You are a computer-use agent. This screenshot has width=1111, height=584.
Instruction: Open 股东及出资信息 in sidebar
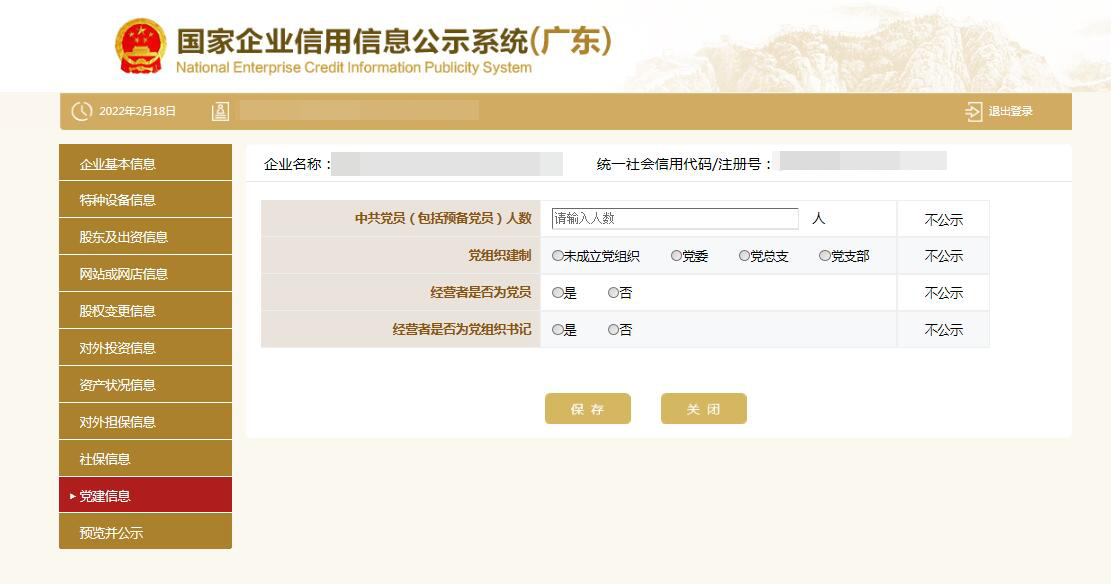pyautogui.click(x=145, y=237)
